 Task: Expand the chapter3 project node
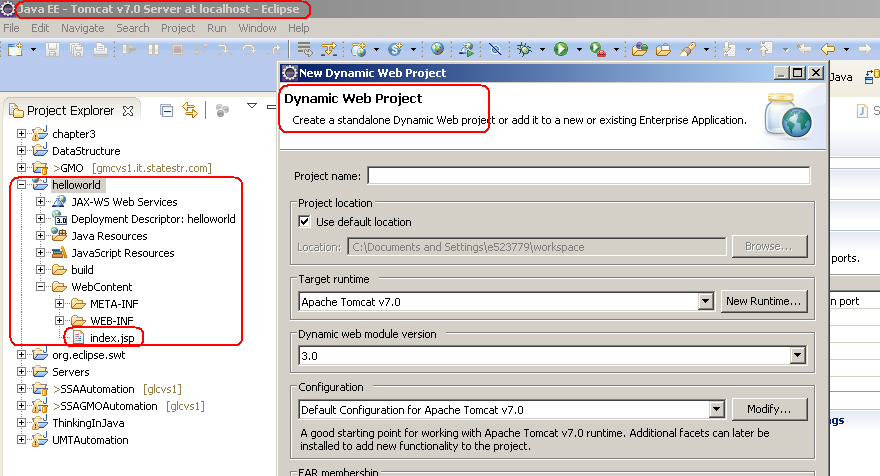click(x=21, y=134)
